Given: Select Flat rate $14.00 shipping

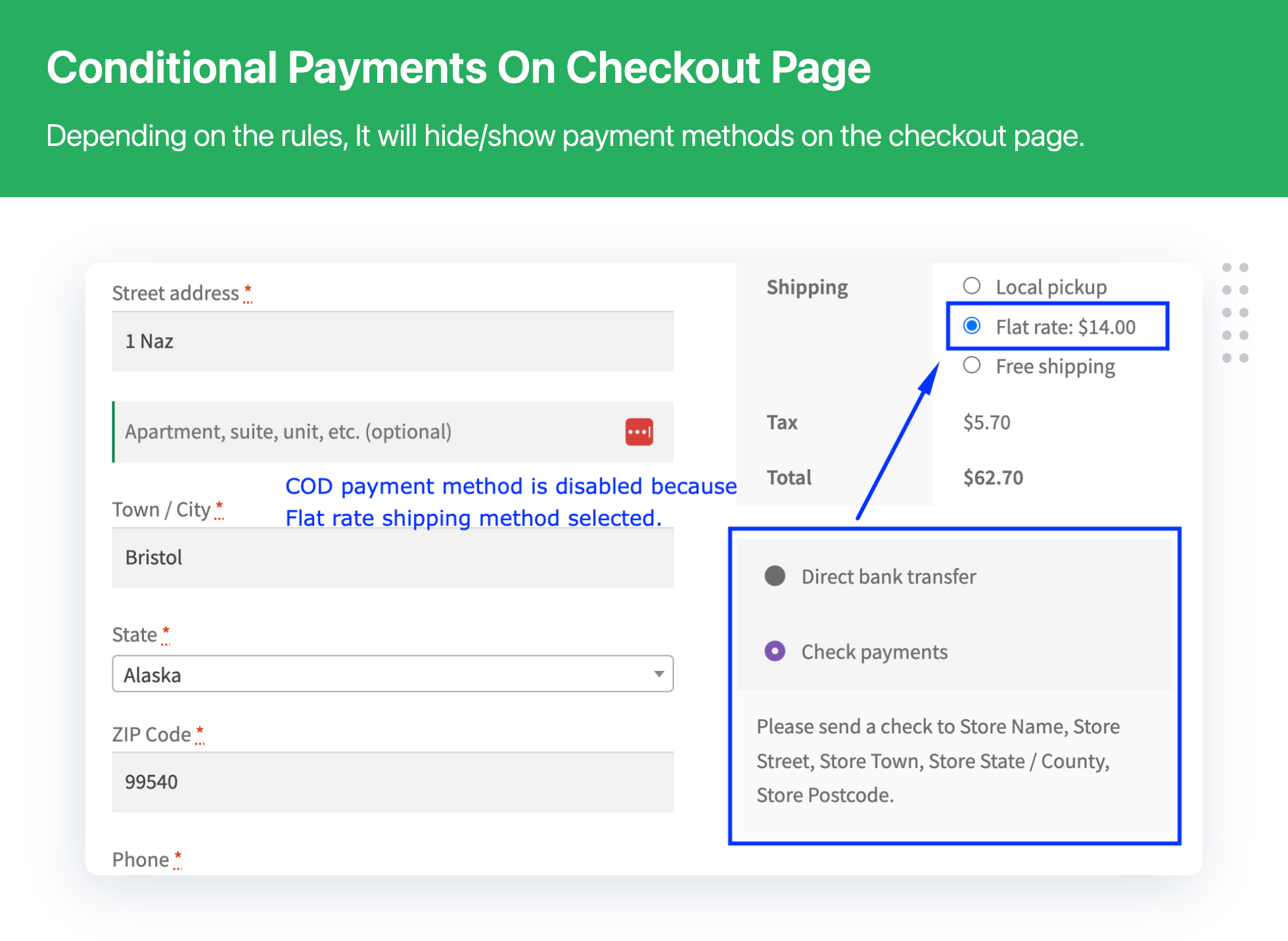Looking at the screenshot, I should [972, 326].
